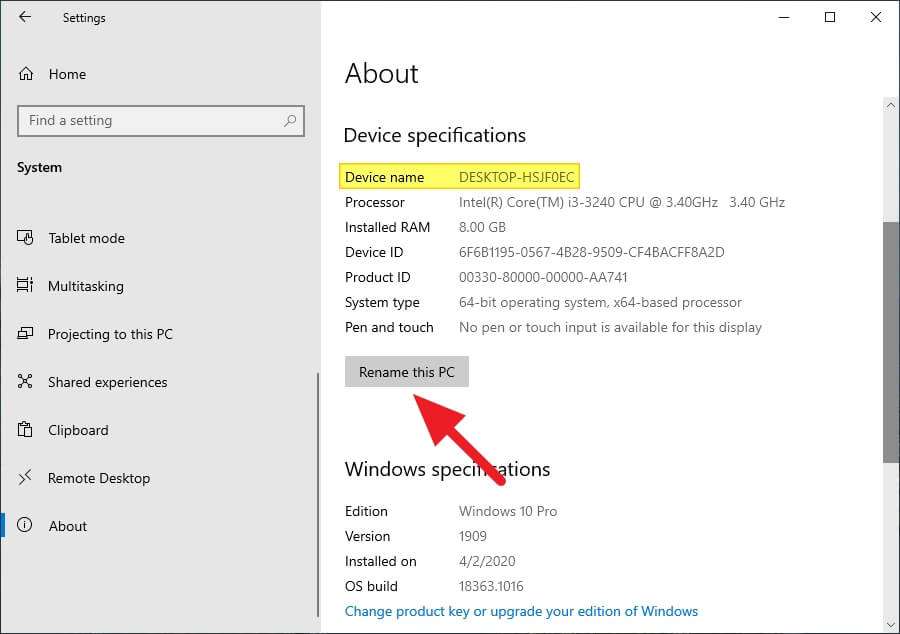The image size is (900, 634).
Task: Select Clipboard in sidebar
Action: point(78,430)
